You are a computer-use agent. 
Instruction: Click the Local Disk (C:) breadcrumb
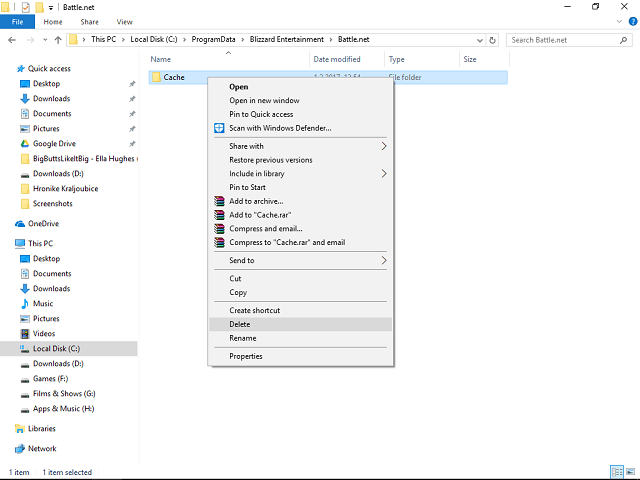tap(153, 40)
